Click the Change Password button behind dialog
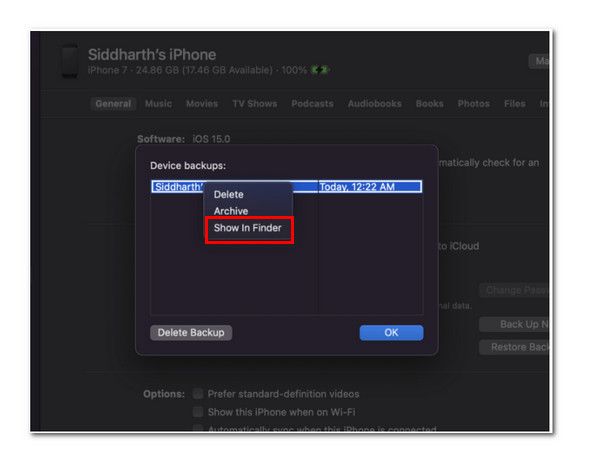Viewport: 600px width, 458px height. click(514, 290)
